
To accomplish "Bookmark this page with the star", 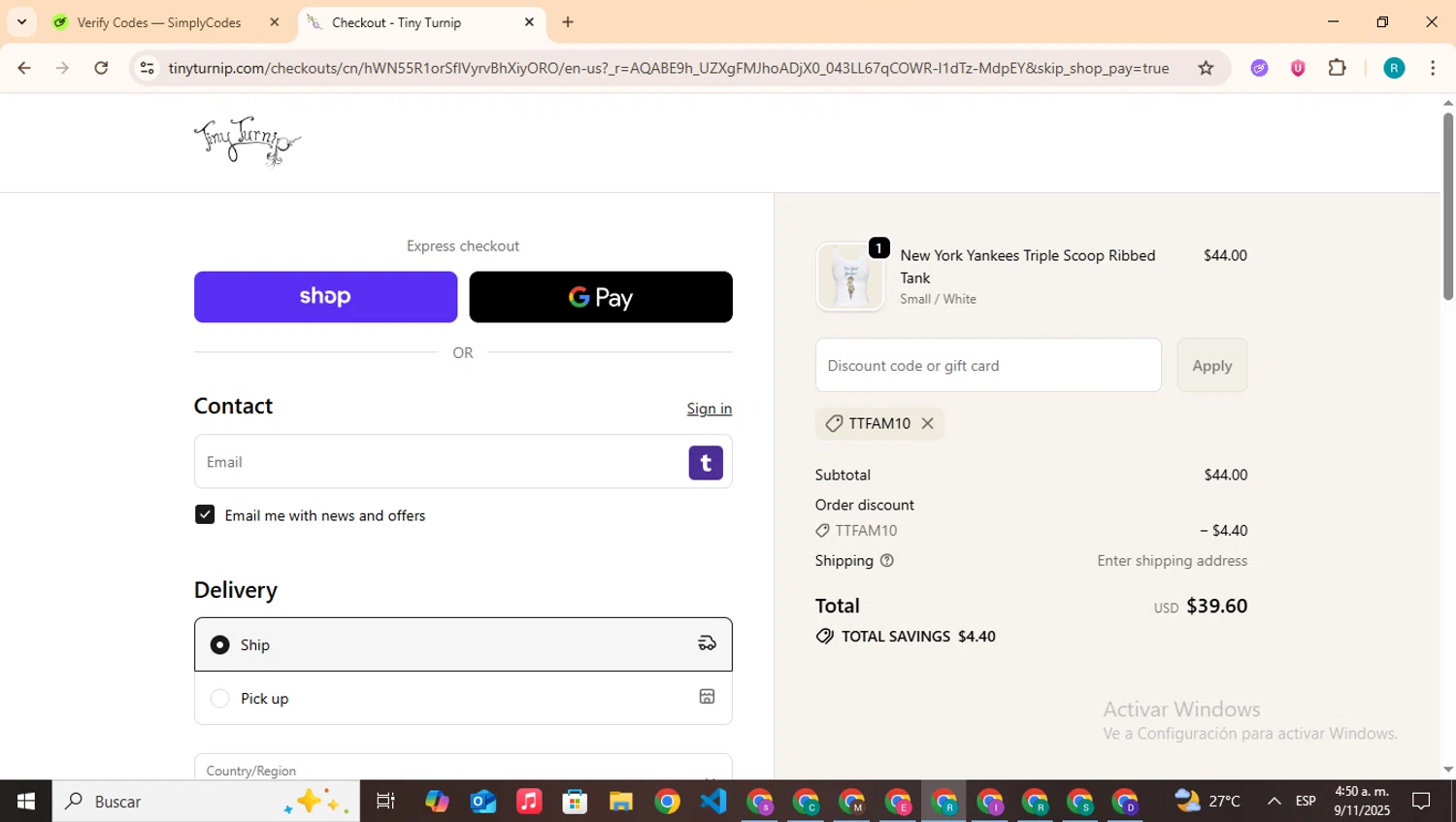I will [x=1206, y=68].
